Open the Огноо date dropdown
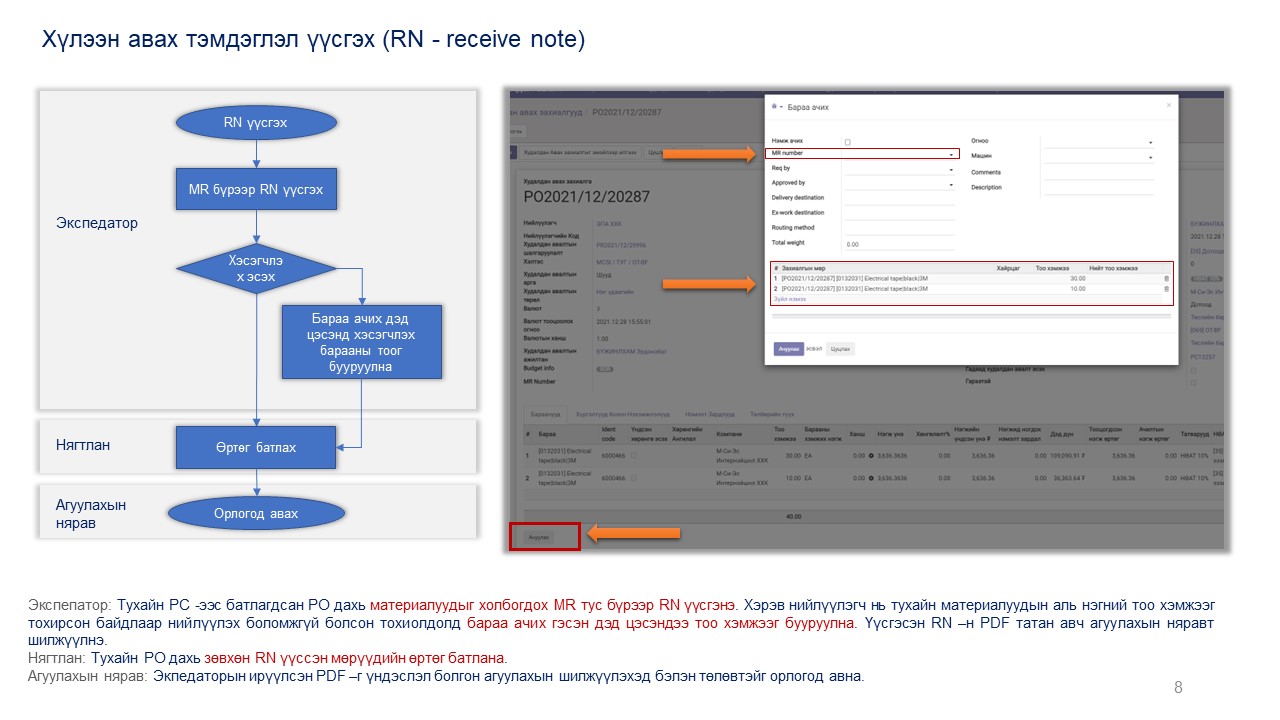 click(x=1150, y=142)
